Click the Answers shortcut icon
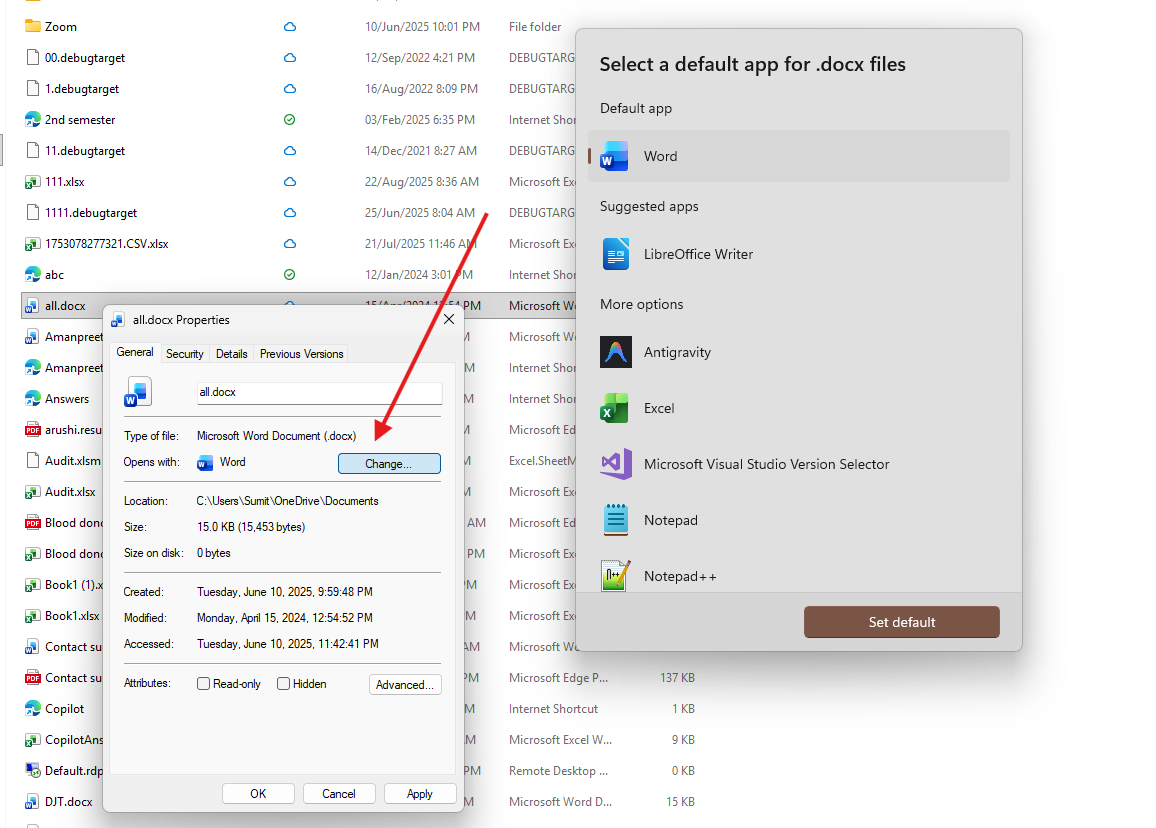The width and height of the screenshot is (1156, 828). (32, 398)
